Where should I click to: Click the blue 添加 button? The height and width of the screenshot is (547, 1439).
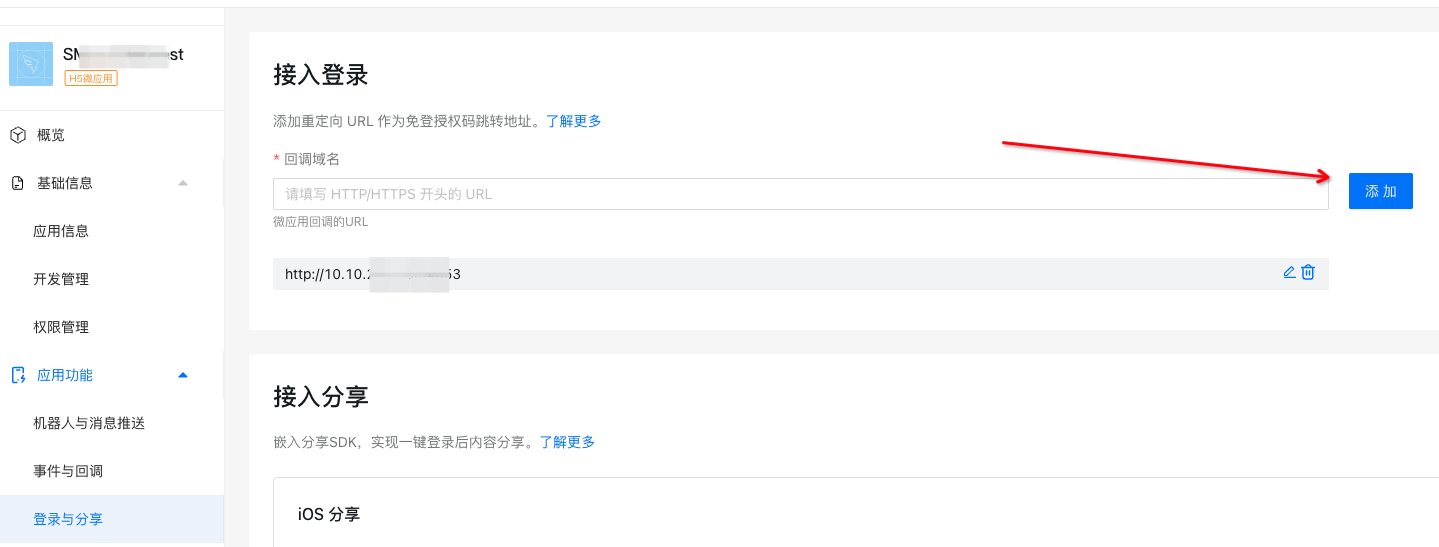[x=1380, y=191]
